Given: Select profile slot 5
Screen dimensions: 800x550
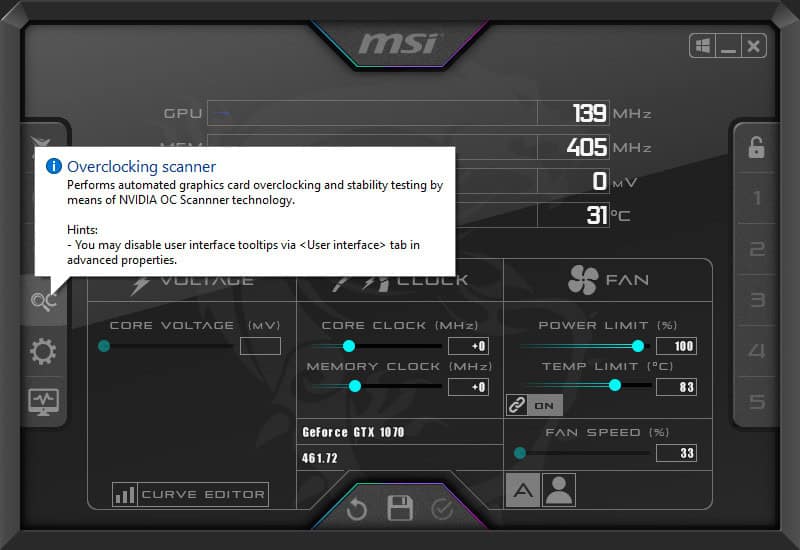Looking at the screenshot, I should pyautogui.click(x=757, y=402).
